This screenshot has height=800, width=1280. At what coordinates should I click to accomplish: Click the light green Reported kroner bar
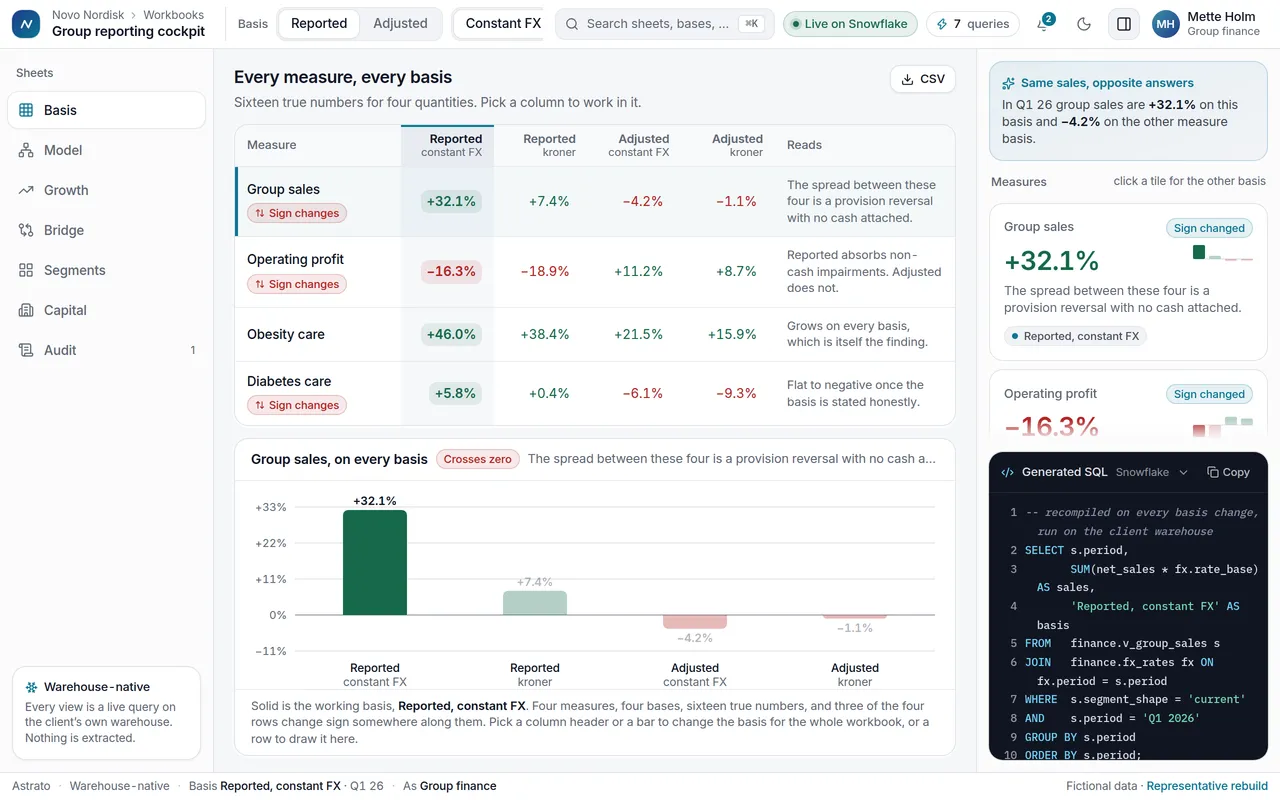[535, 603]
